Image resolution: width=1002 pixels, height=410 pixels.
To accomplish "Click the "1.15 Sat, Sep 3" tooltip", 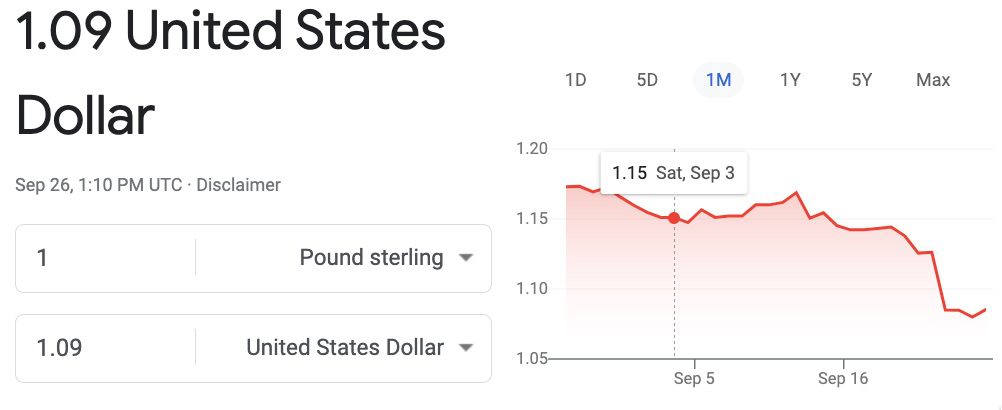I will [x=673, y=173].
